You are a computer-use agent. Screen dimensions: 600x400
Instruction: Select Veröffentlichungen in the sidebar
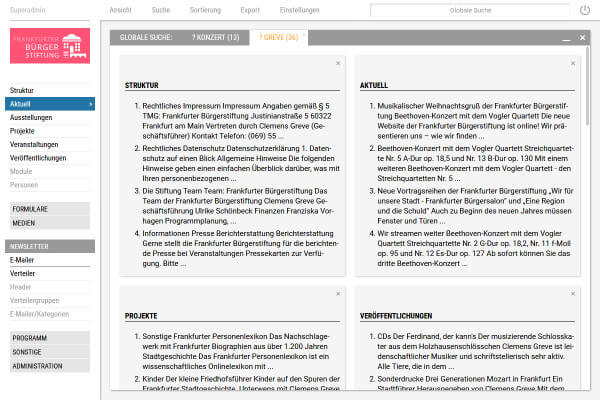[50, 158]
